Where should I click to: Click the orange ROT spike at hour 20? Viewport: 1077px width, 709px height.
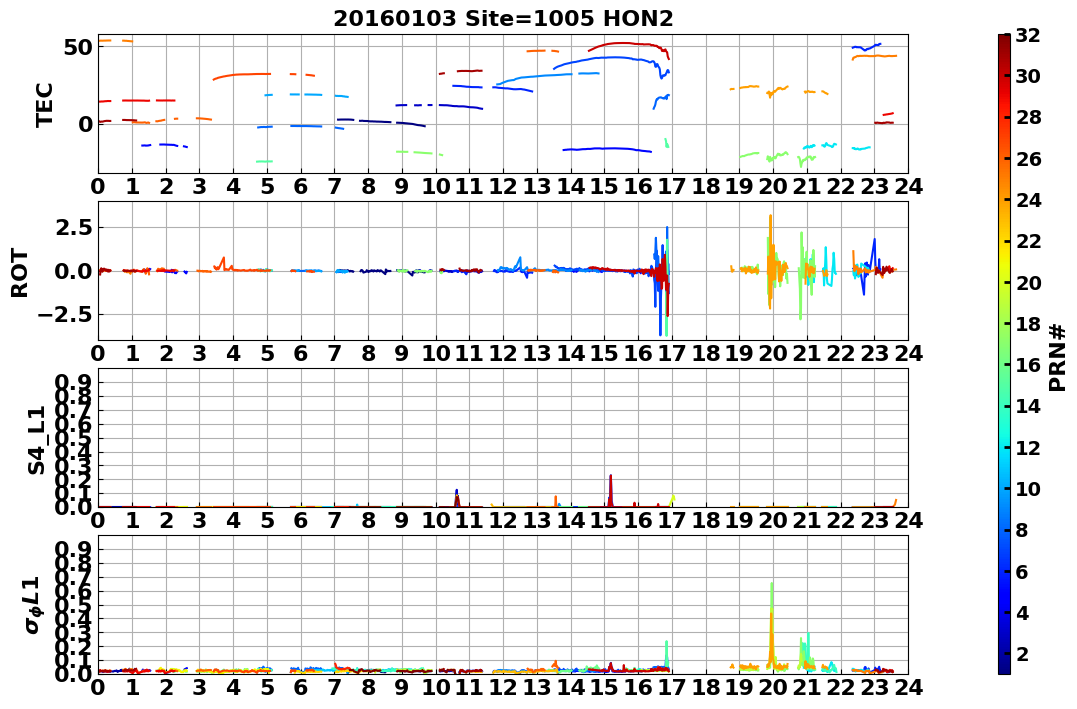tap(771, 261)
